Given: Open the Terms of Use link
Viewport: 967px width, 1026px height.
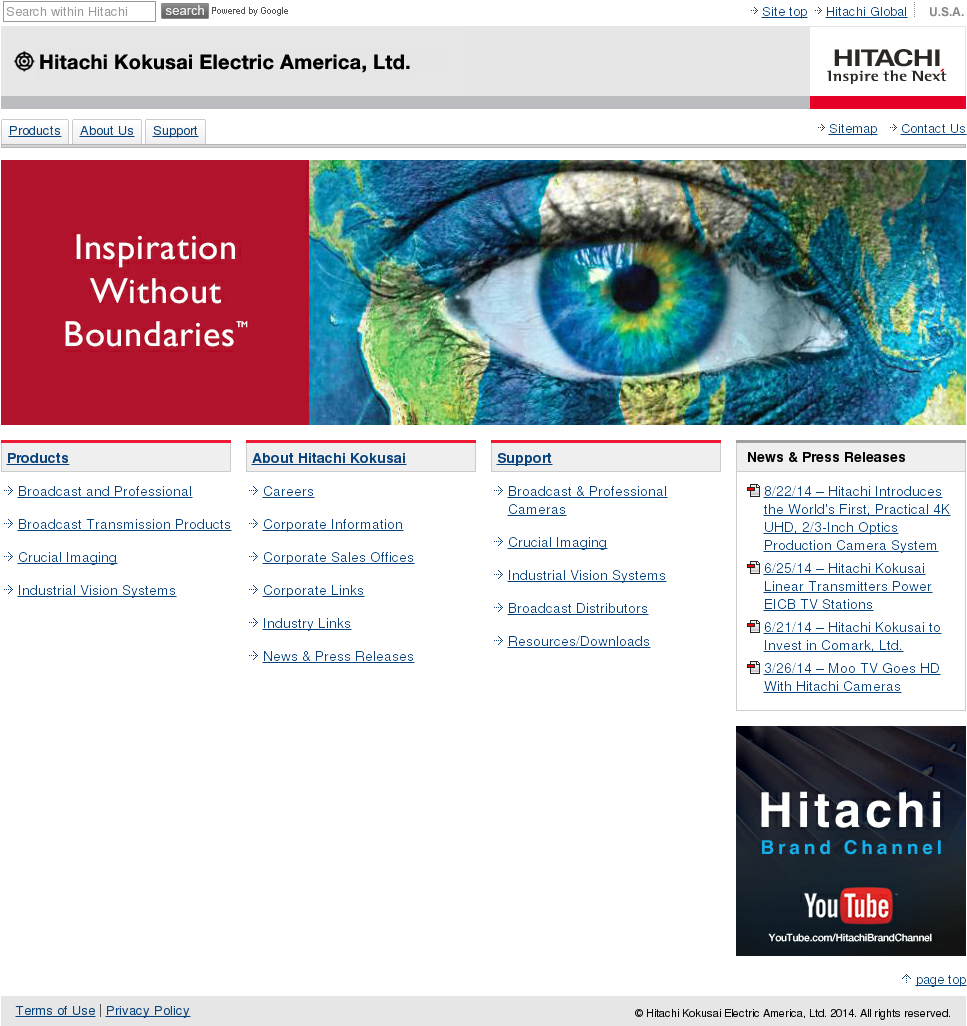Looking at the screenshot, I should 56,1011.
